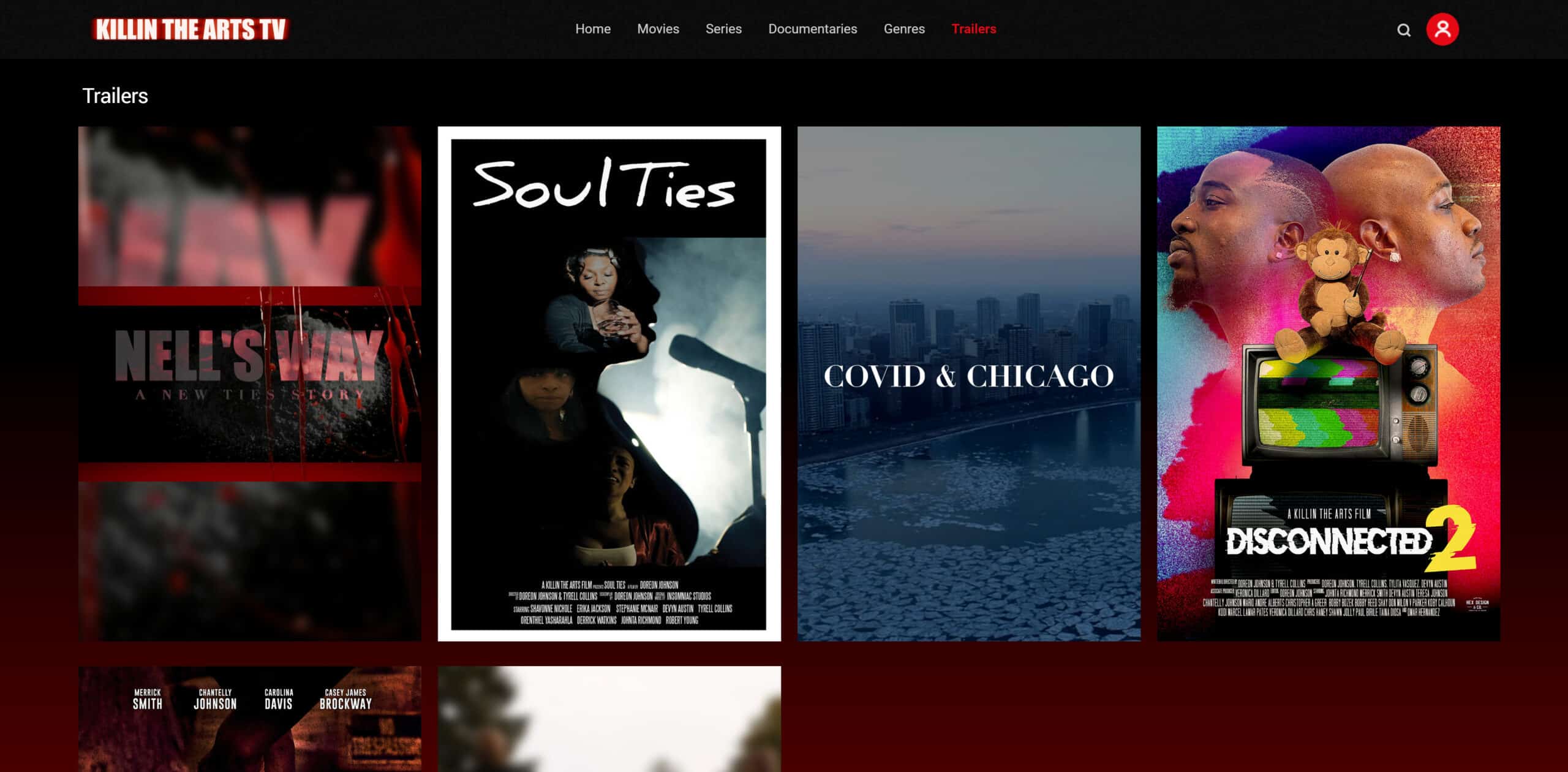Open the Documentaries menu item
This screenshot has width=1568, height=772.
812,29
